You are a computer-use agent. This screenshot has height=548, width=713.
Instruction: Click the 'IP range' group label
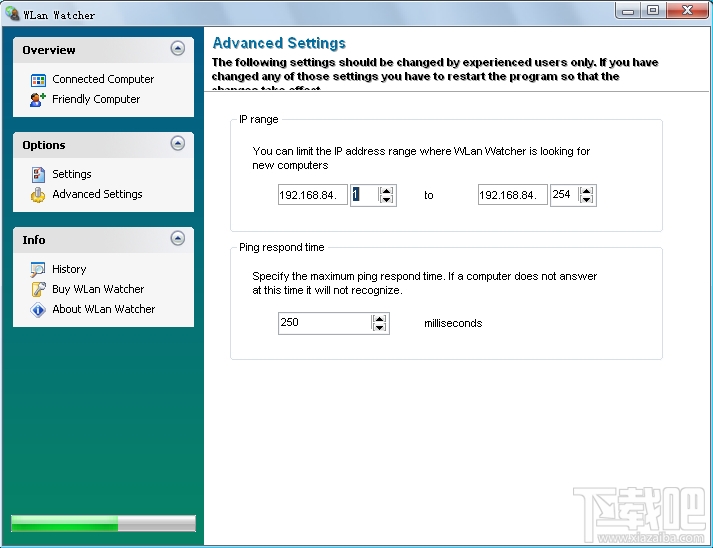pyautogui.click(x=259, y=119)
